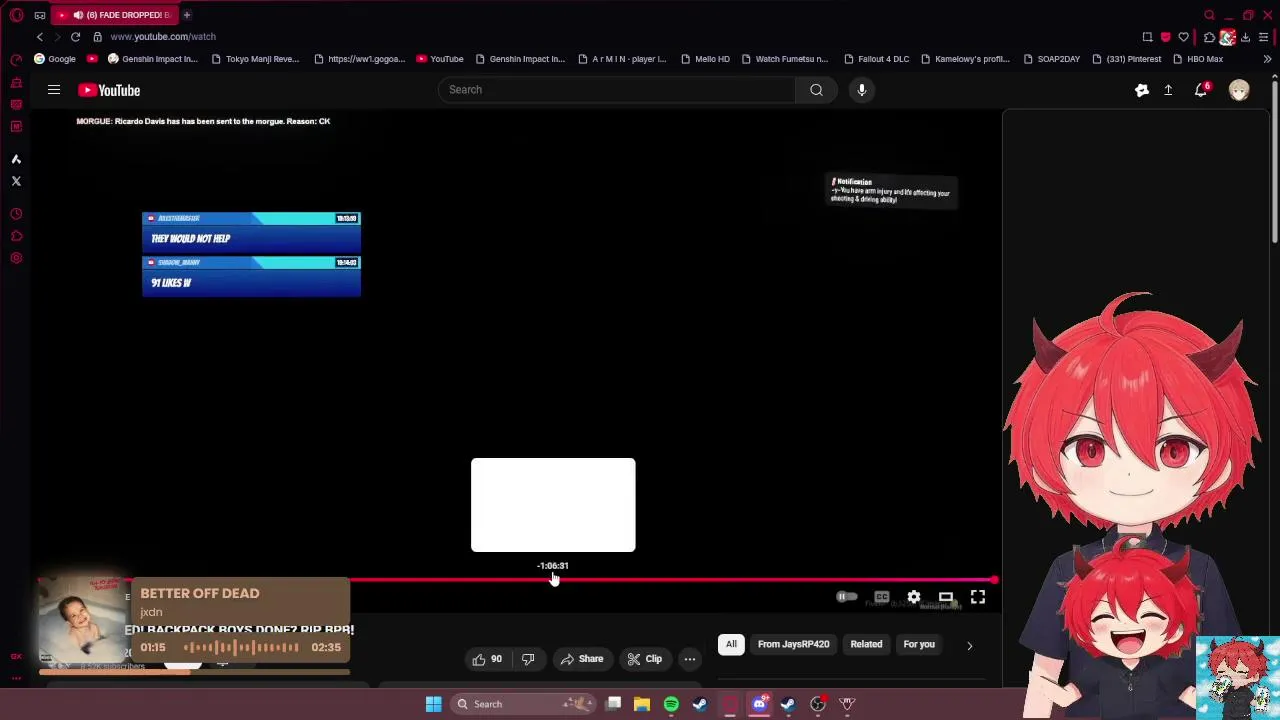Open the YouTube guide hamburger menu

(x=54, y=90)
